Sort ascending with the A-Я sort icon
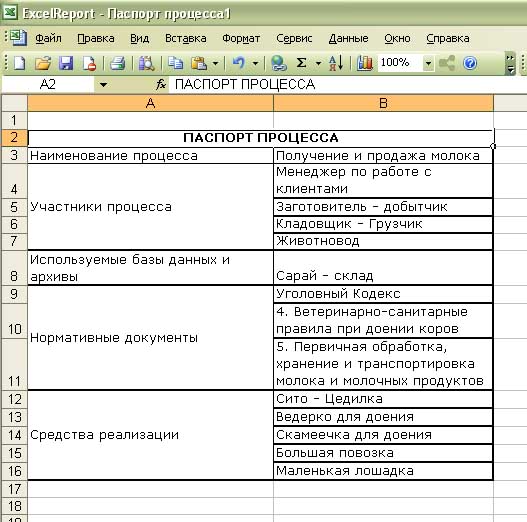Screen dimensions: 527x522 coord(336,63)
